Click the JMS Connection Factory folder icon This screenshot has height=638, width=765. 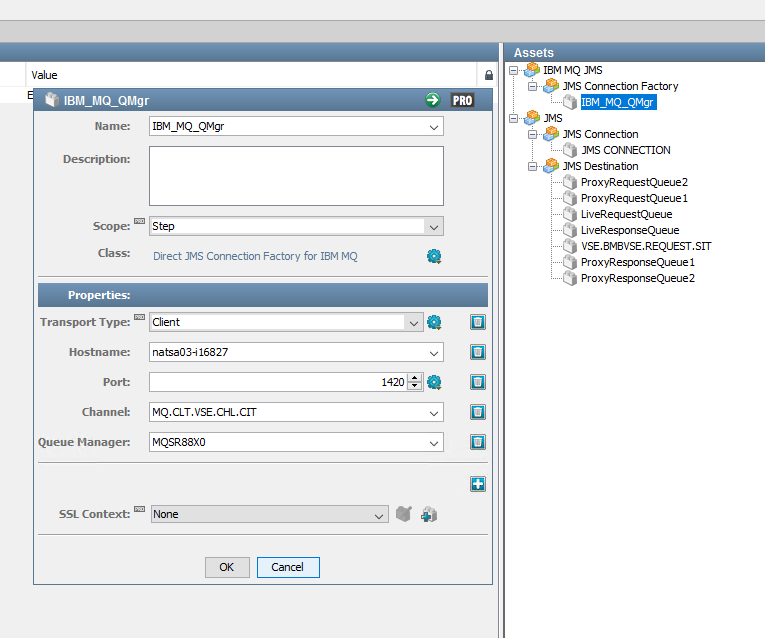point(551,86)
